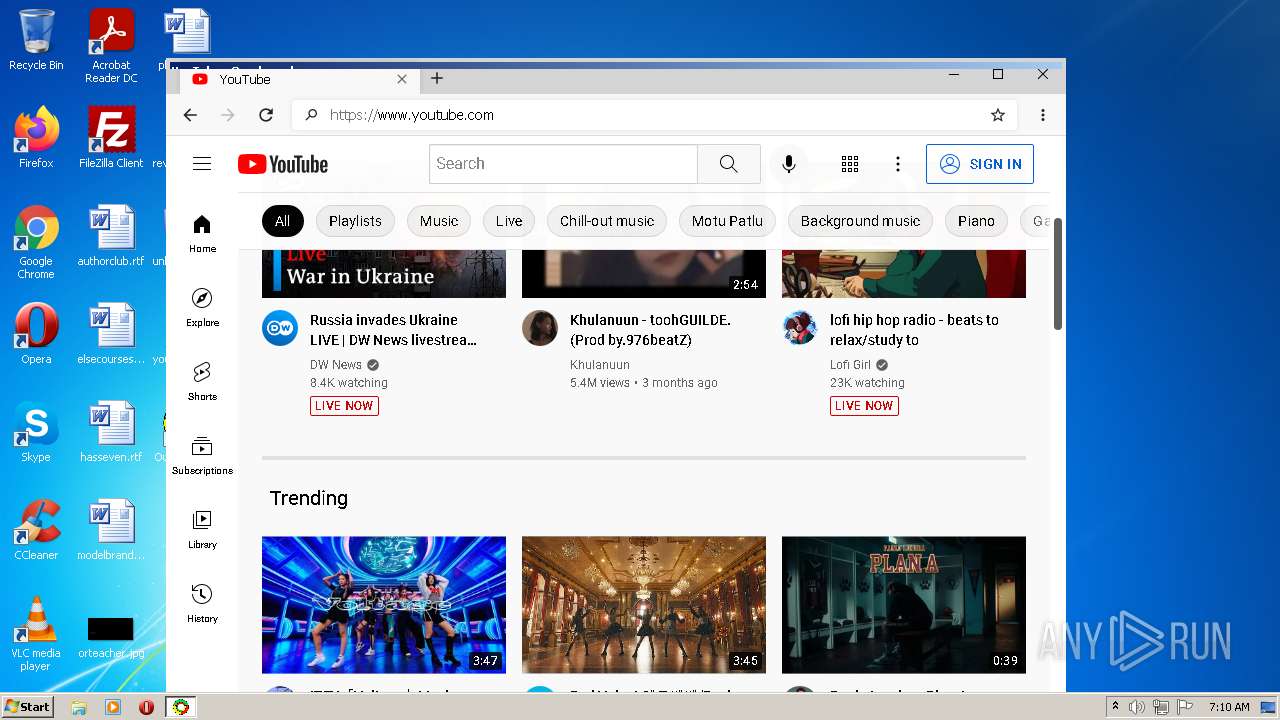Open FileZilla Client desktop icon
Viewport: 1280px width, 720px height.
111,138
